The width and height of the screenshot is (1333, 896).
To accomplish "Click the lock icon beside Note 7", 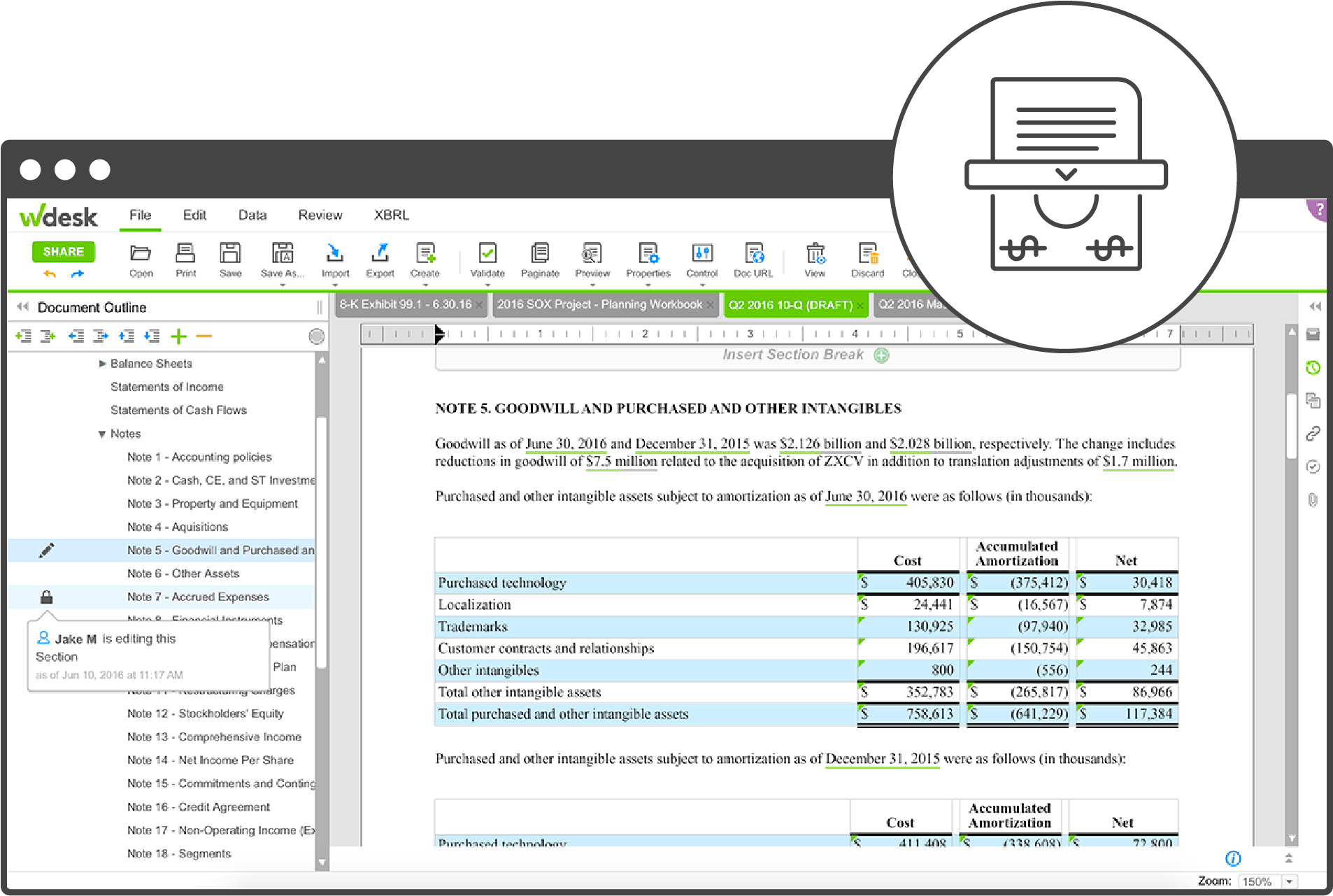I will click(x=46, y=597).
